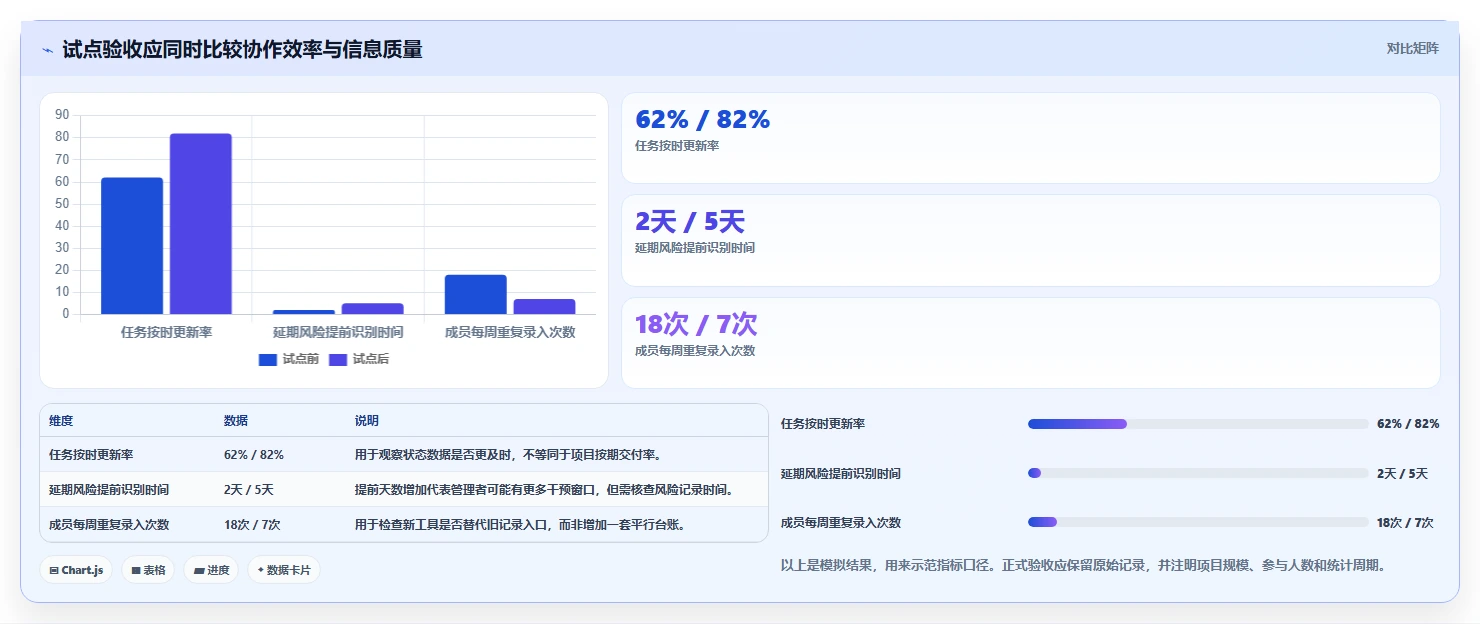
Task: Click the 对比矩阵 label in header
Action: pyautogui.click(x=1412, y=48)
